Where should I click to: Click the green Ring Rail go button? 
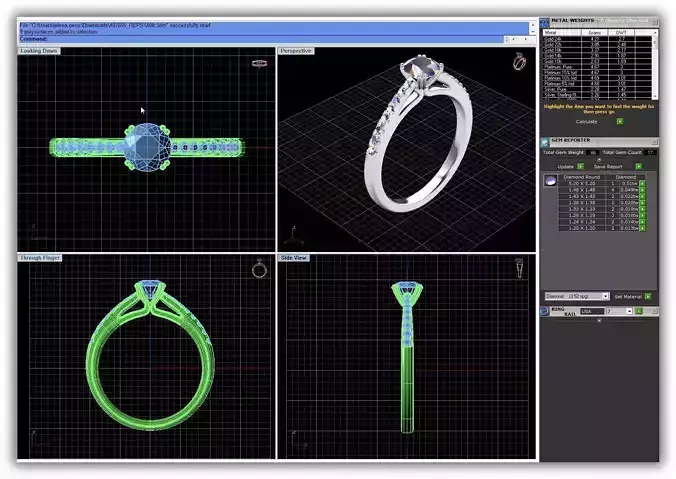638,311
